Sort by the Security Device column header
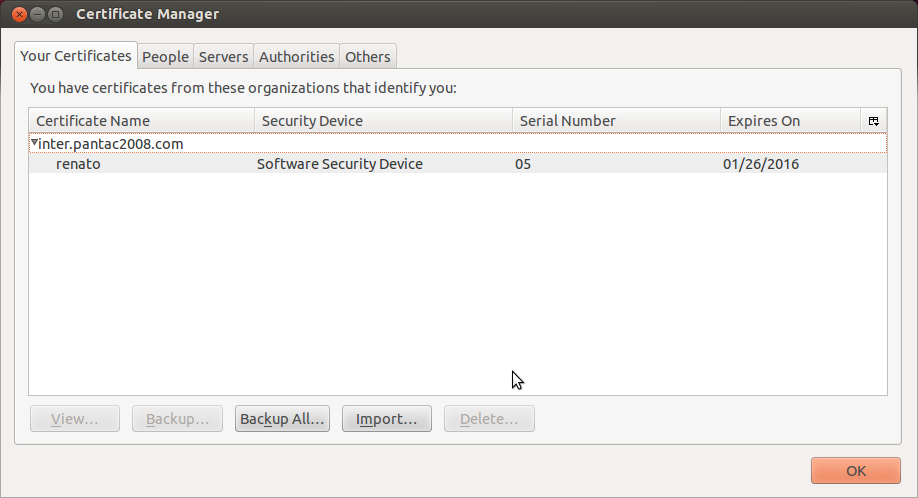This screenshot has height=498, width=918. click(383, 121)
